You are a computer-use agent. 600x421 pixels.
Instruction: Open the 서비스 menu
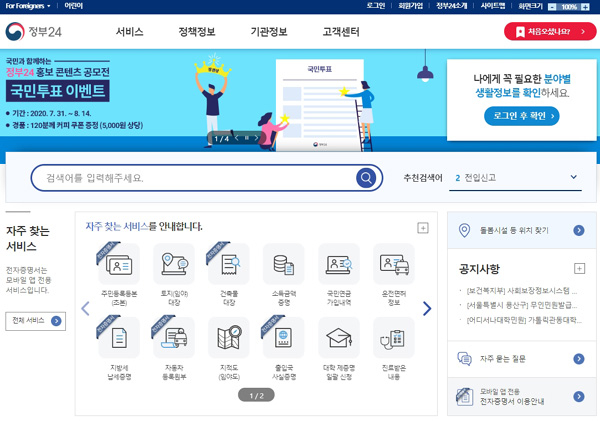pos(129,32)
